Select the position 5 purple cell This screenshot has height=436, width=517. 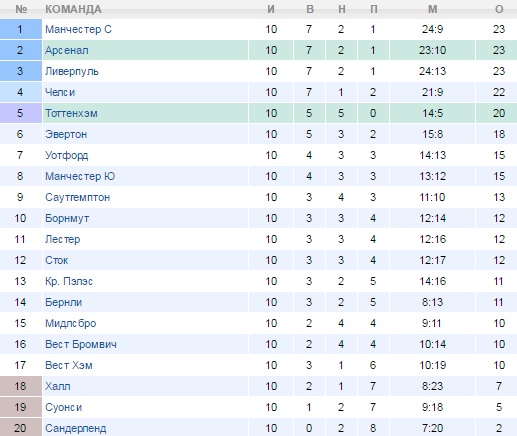click(21, 113)
